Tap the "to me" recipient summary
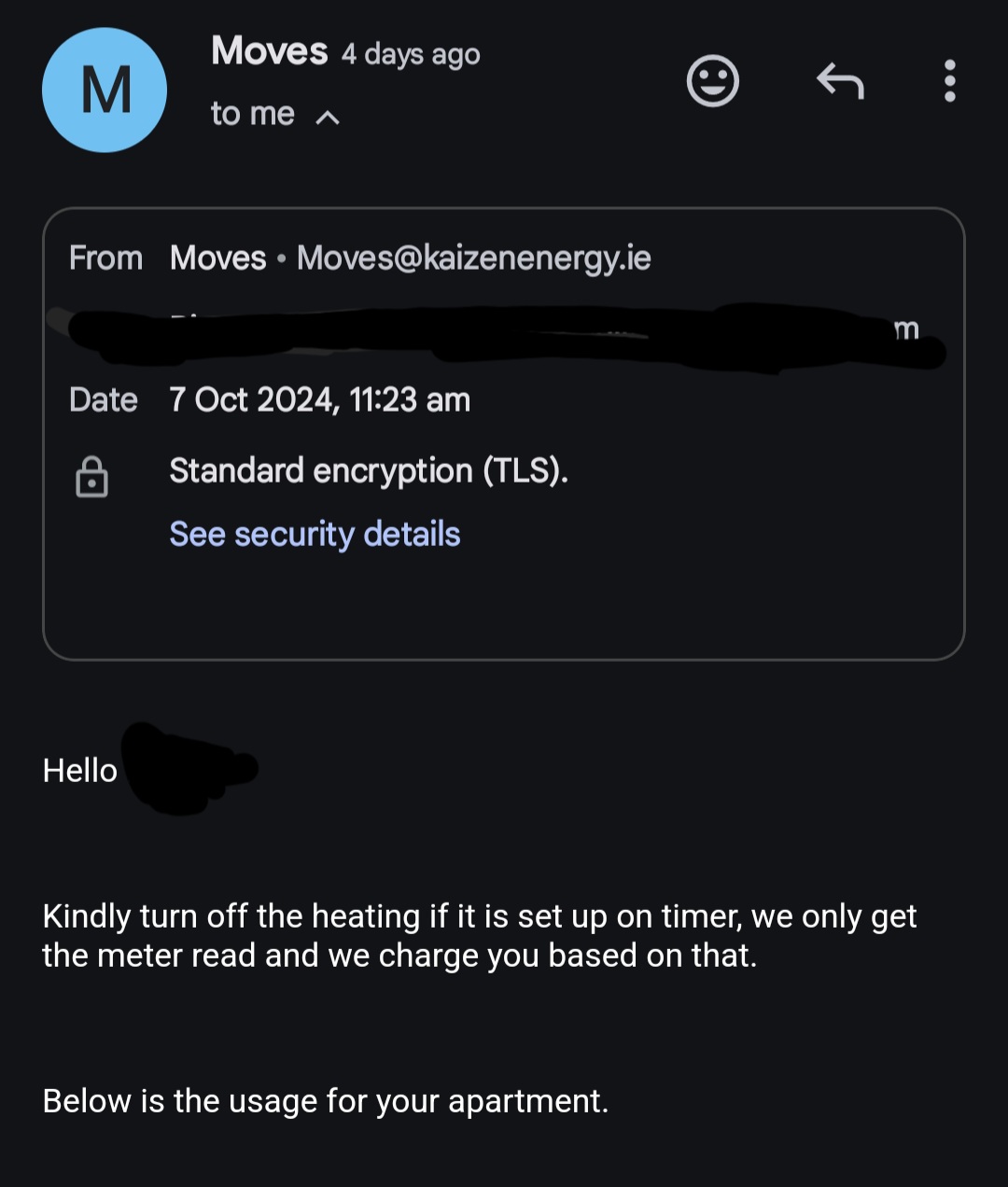1008x1187 pixels. click(252, 114)
